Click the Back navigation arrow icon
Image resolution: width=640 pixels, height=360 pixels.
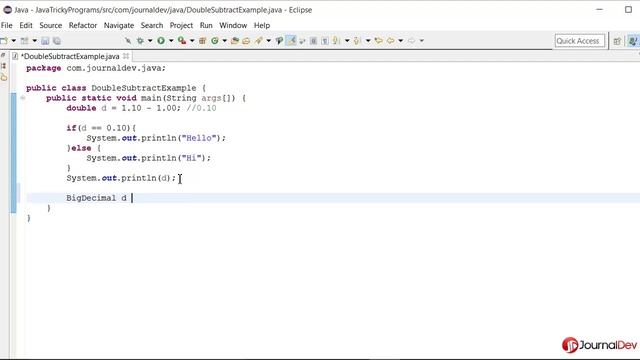coord(391,41)
